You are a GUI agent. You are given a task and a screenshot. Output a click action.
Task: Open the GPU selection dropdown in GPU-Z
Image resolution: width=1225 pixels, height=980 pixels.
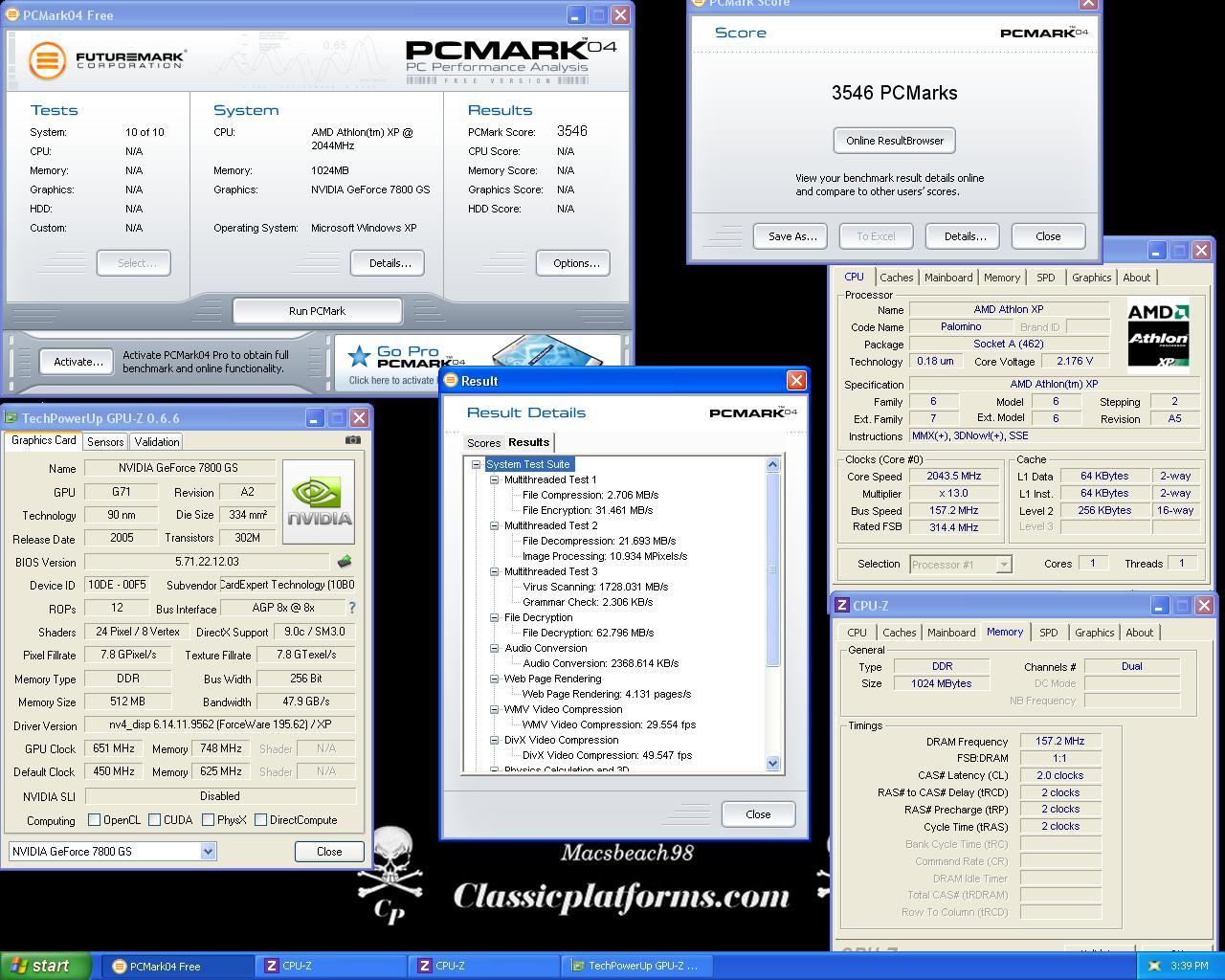[208, 852]
